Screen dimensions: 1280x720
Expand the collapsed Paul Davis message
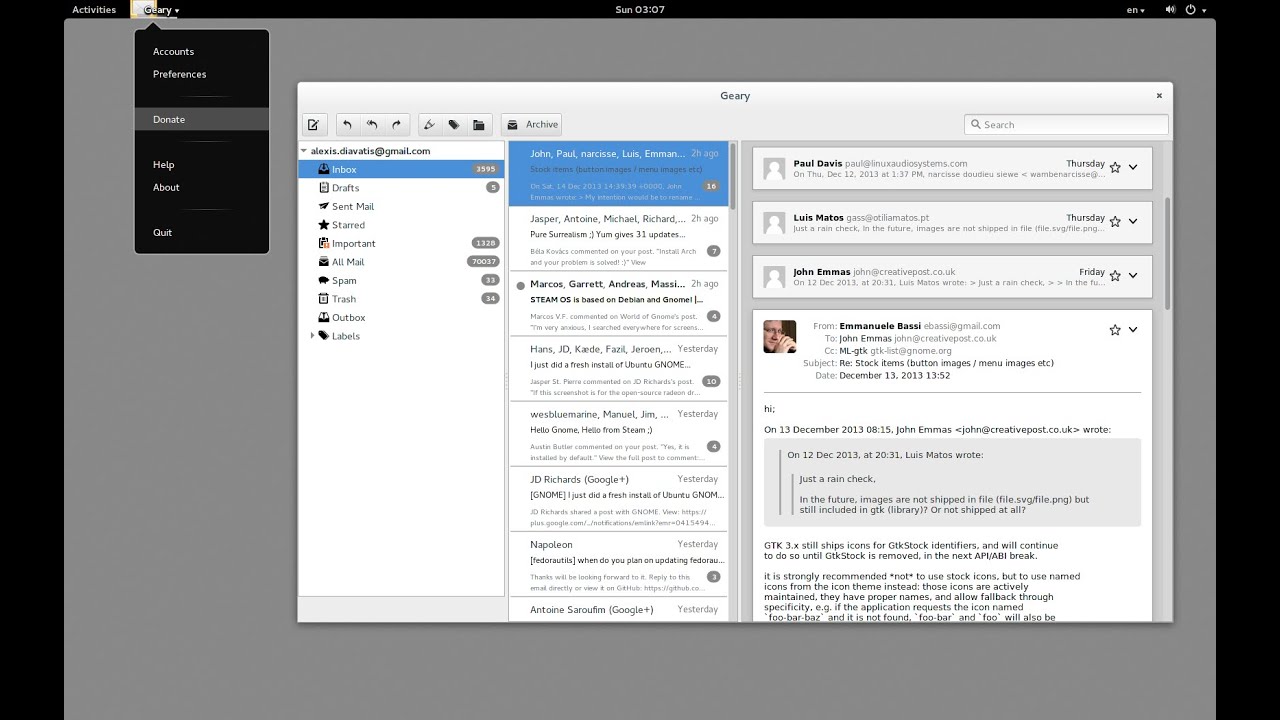(952, 168)
